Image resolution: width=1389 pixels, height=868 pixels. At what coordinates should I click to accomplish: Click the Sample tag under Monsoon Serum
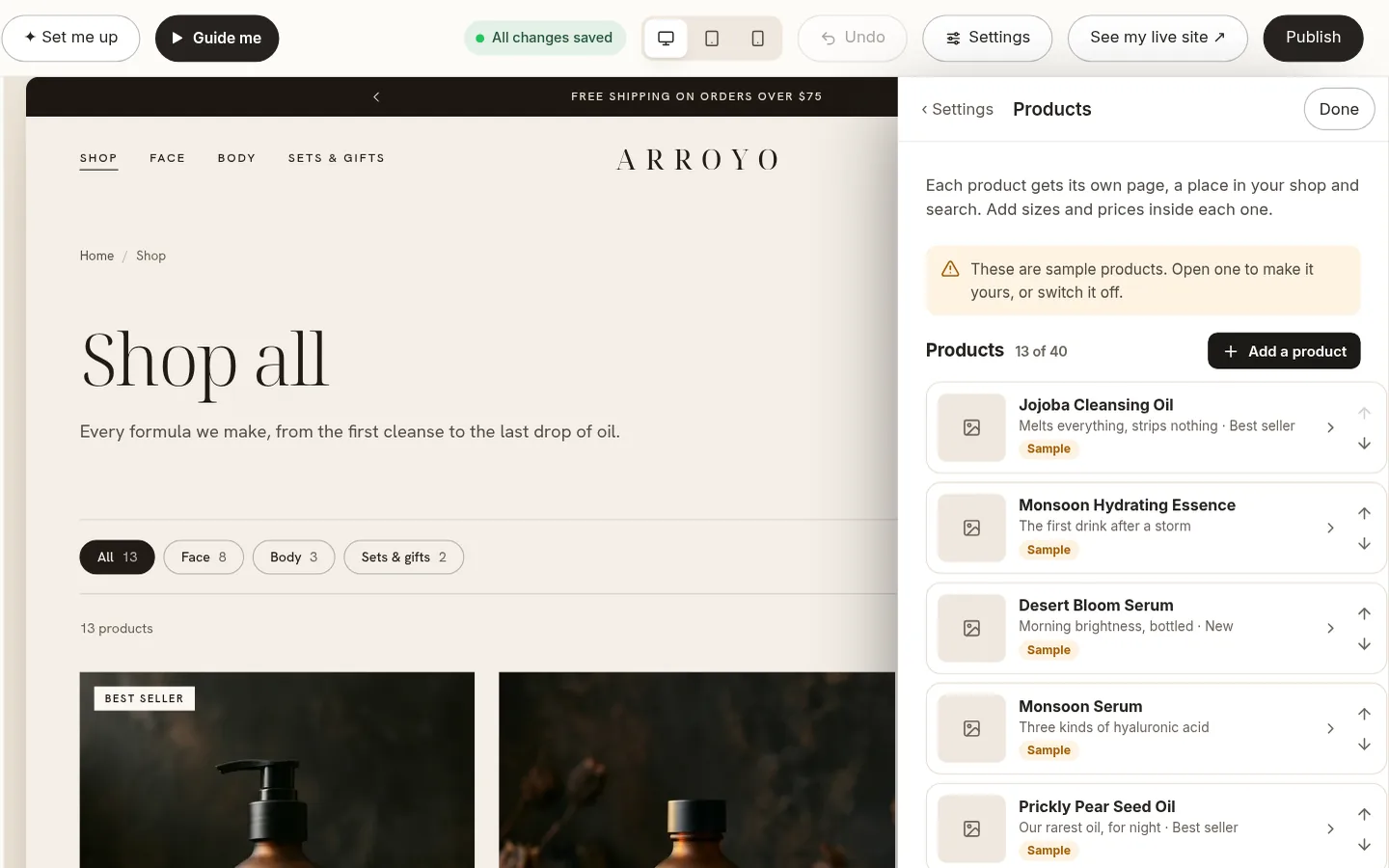tap(1049, 750)
